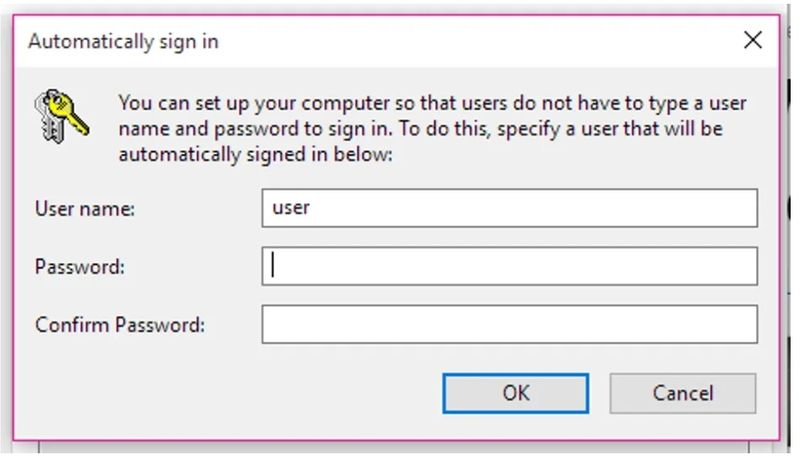Click the "User name:" label
800x461 pixels.
click(x=85, y=210)
